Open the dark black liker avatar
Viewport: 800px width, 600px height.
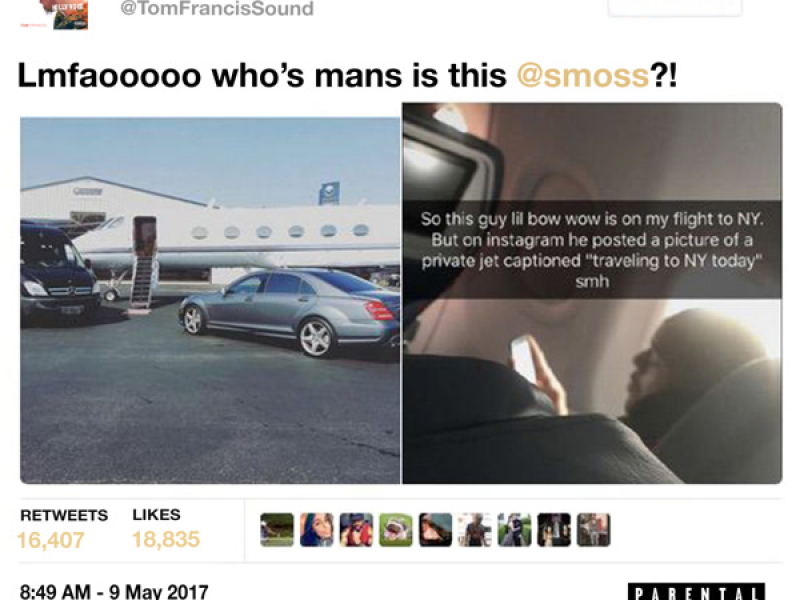click(554, 530)
